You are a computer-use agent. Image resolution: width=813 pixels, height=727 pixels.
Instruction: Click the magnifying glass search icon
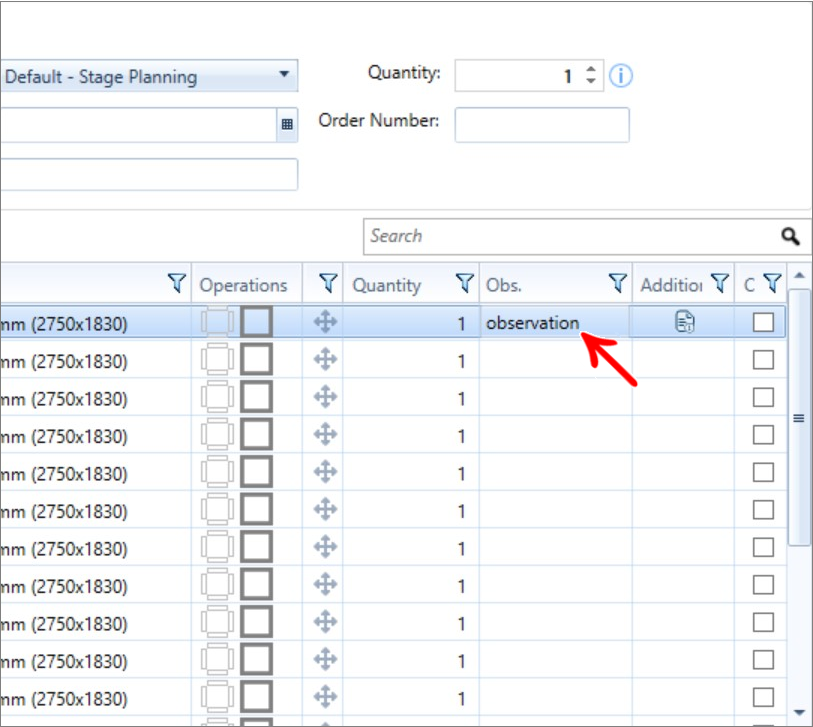(x=790, y=236)
